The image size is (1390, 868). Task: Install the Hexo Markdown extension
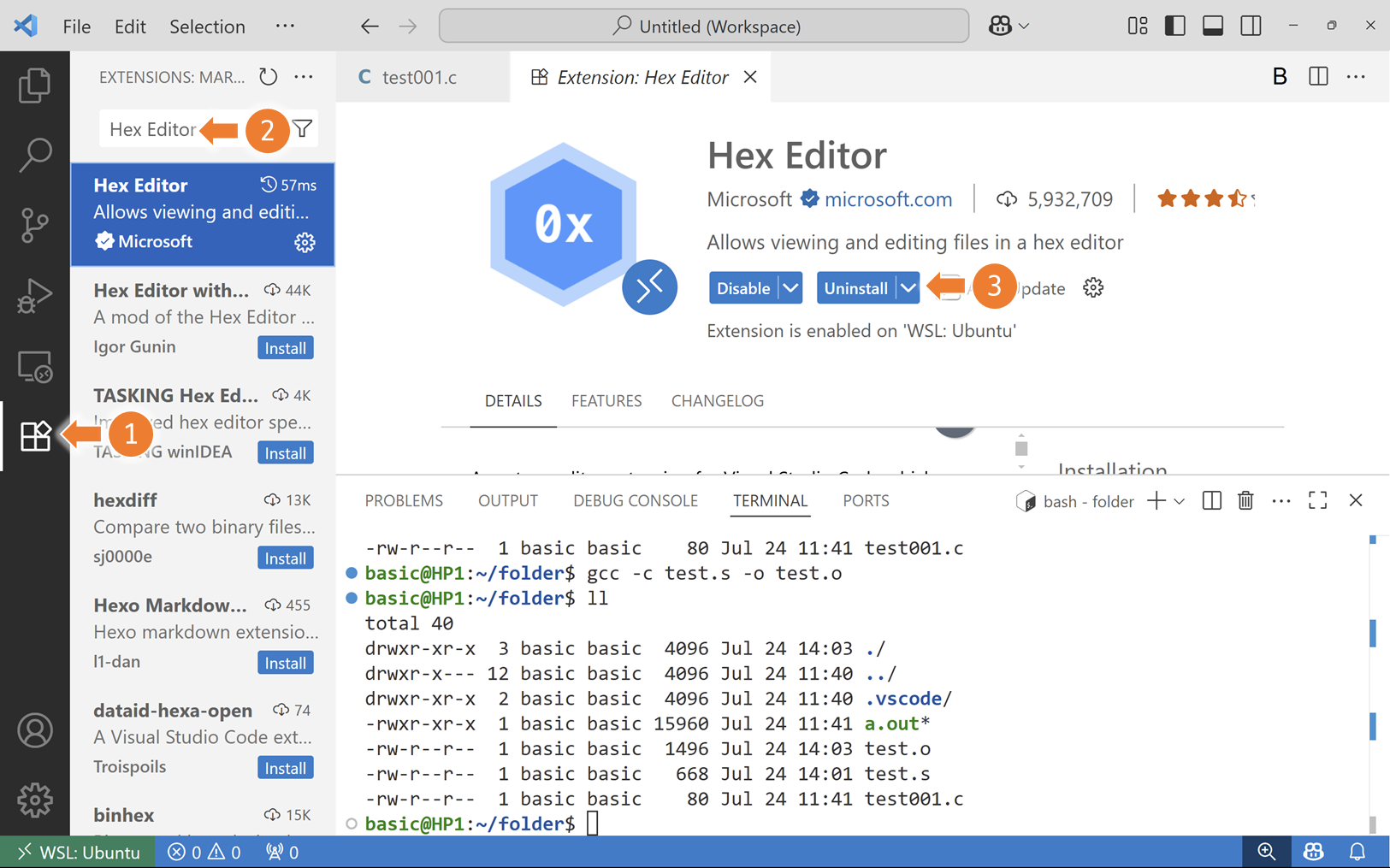click(x=286, y=663)
